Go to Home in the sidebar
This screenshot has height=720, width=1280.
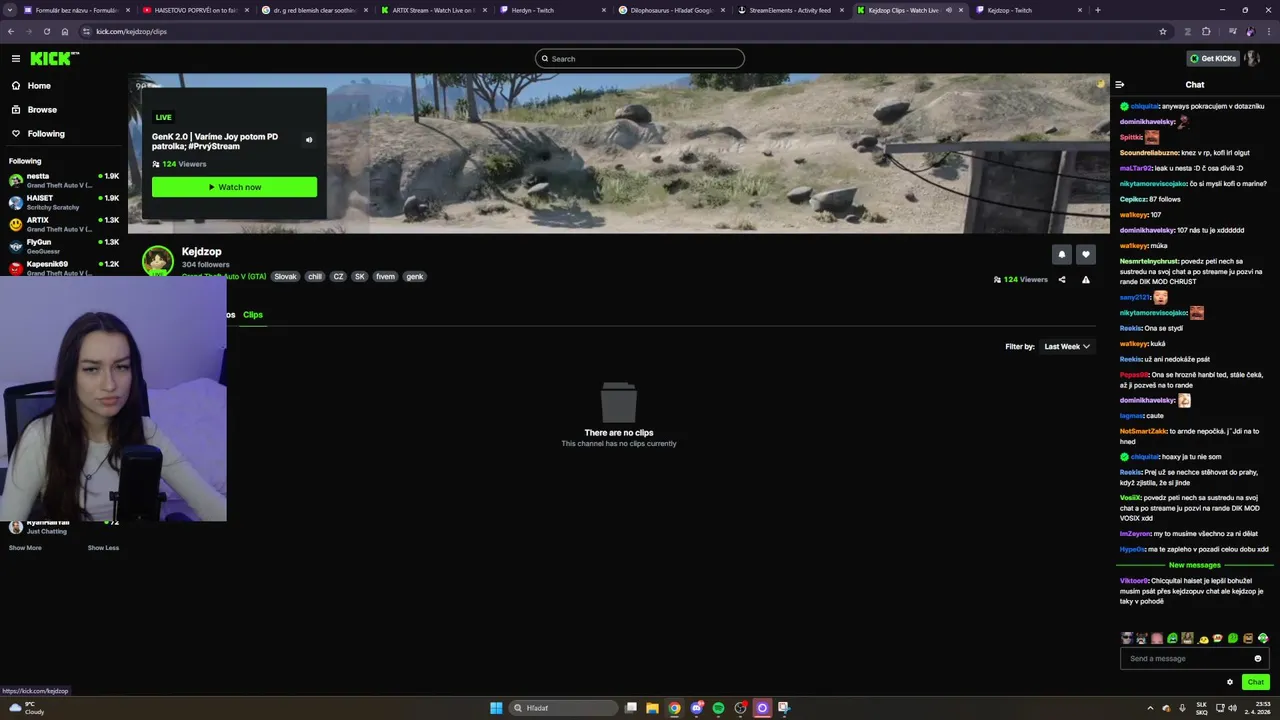point(39,86)
